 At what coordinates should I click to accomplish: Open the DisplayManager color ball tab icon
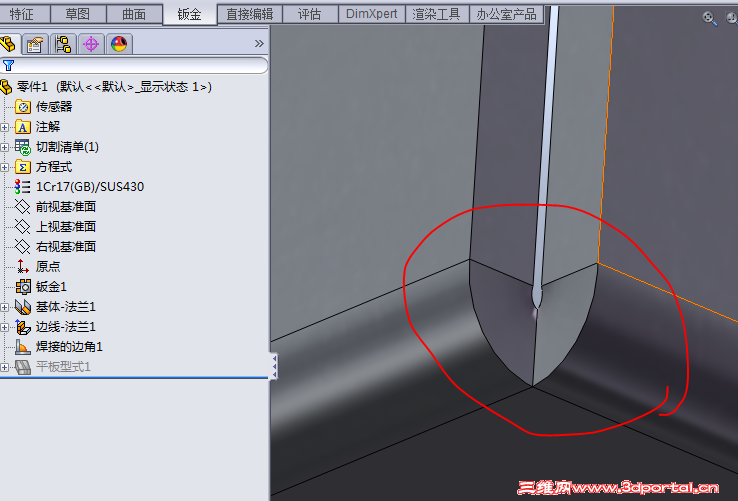tap(119, 44)
